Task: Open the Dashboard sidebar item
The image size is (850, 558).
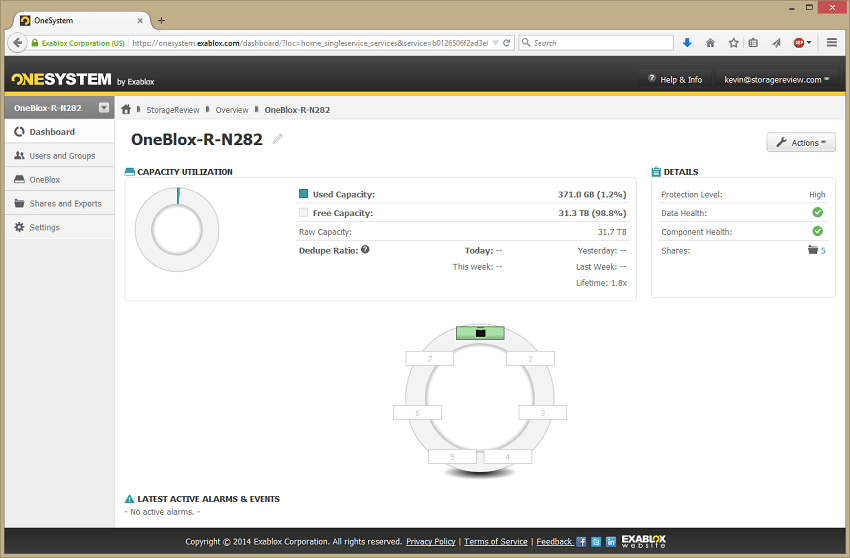Action: [60, 132]
